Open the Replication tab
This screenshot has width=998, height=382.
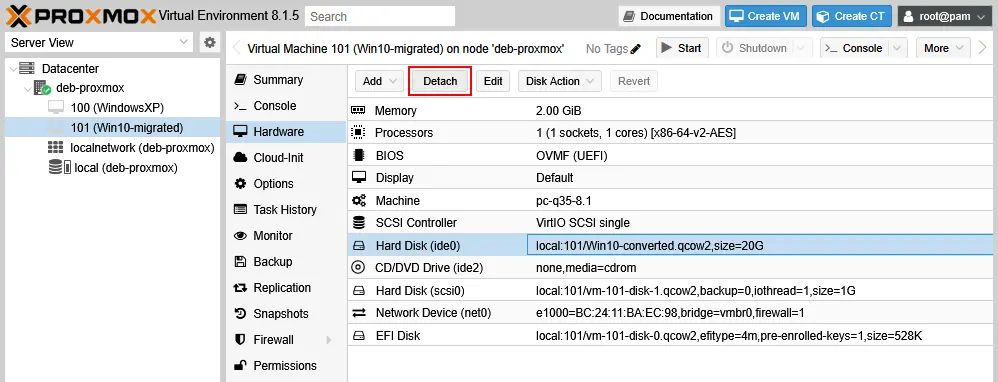pyautogui.click(x=286, y=288)
